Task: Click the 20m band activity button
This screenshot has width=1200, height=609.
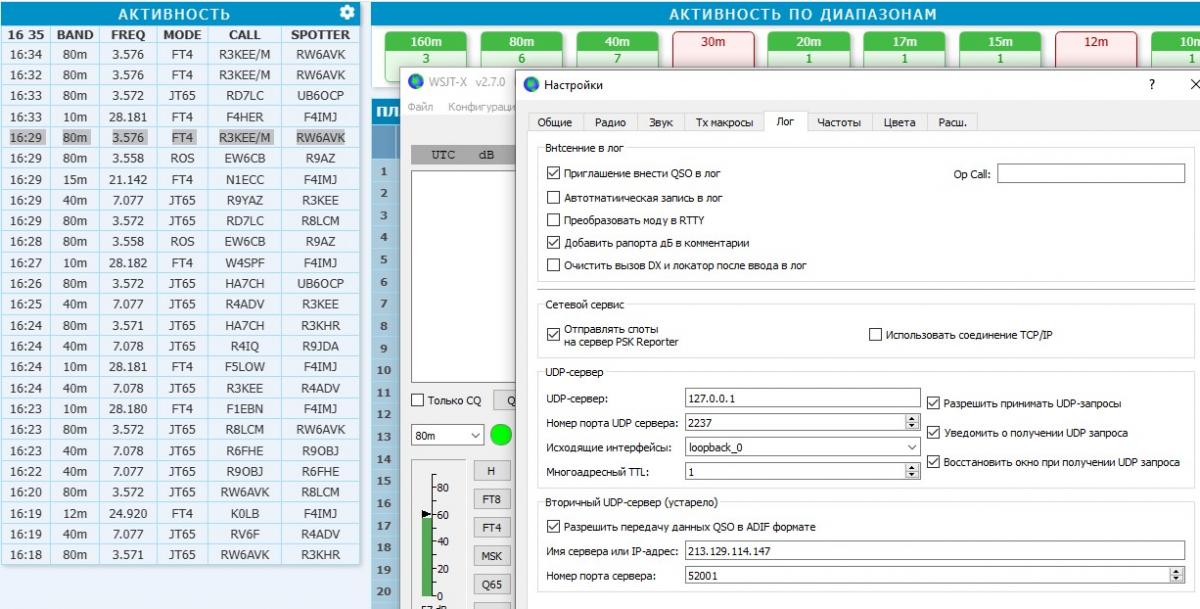Action: [809, 50]
